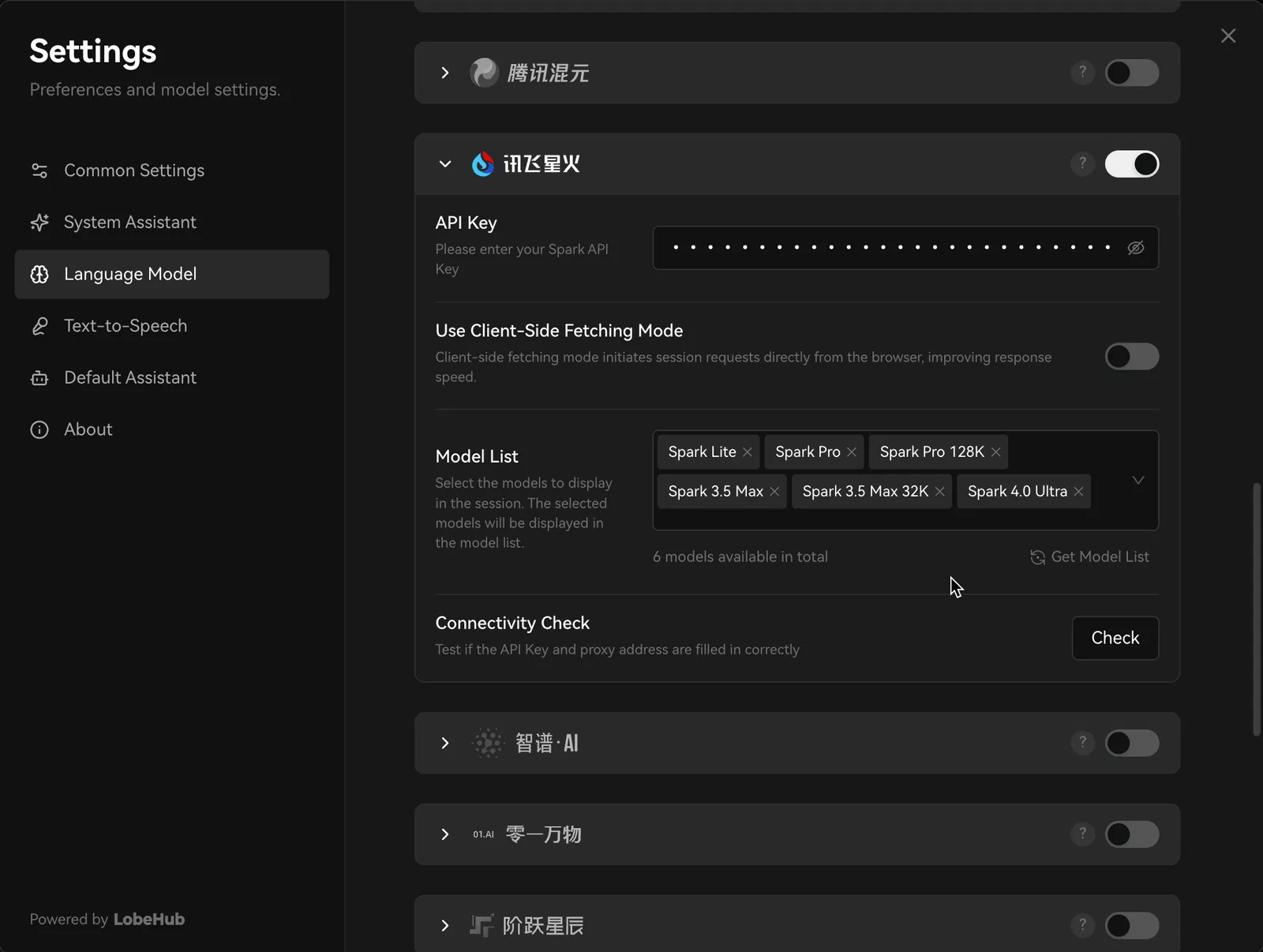Open the About section

[172, 429]
